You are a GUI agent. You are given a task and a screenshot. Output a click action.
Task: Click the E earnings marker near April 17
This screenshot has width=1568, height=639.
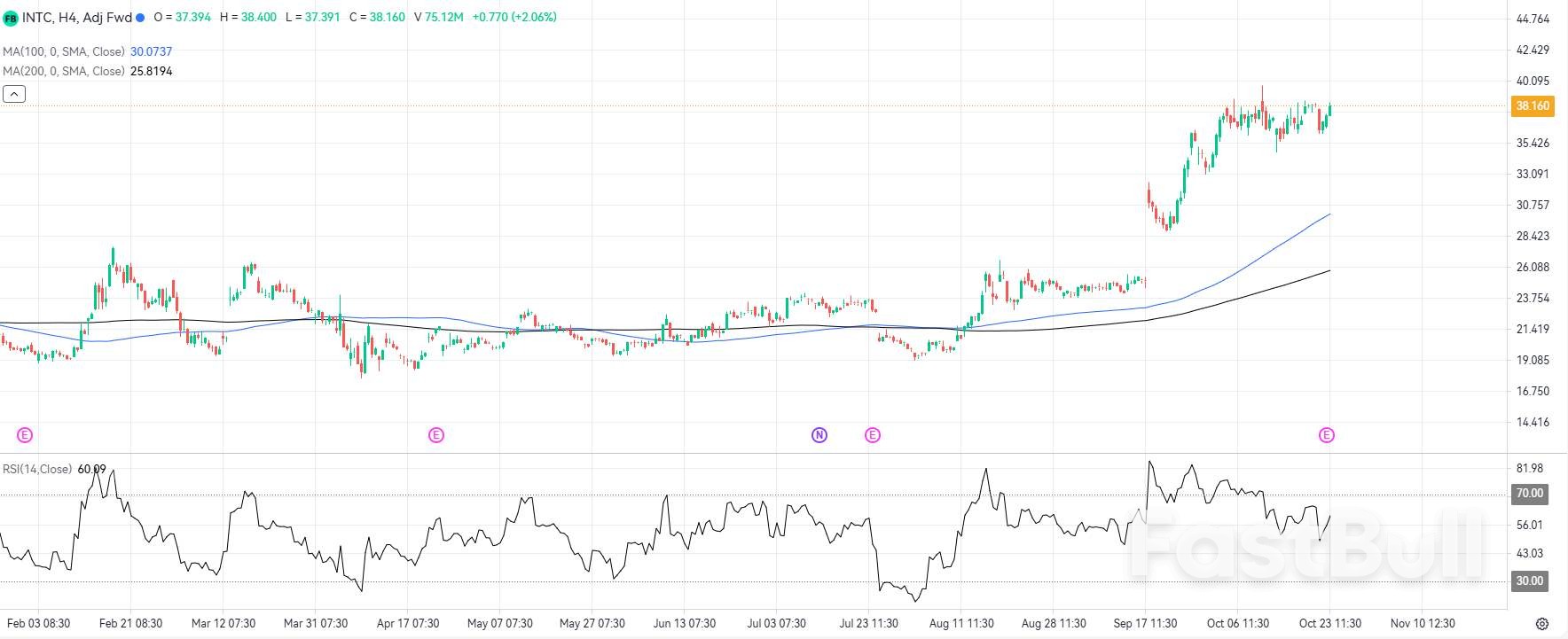click(x=435, y=435)
